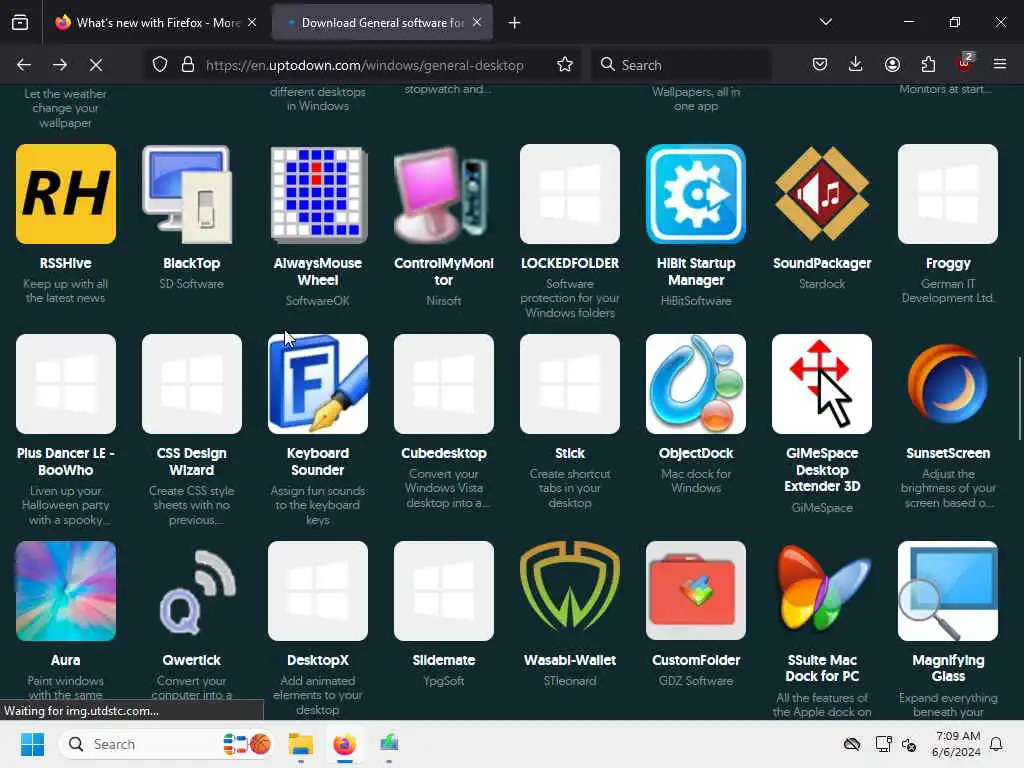The width and height of the screenshot is (1024, 768).
Task: Open the ObjectDock title link
Action: coord(696,453)
